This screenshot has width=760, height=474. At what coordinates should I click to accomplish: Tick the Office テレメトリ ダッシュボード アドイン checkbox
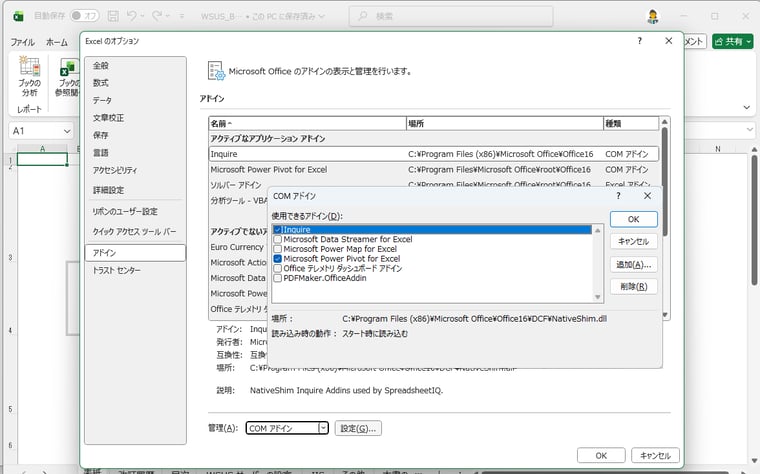click(278, 269)
